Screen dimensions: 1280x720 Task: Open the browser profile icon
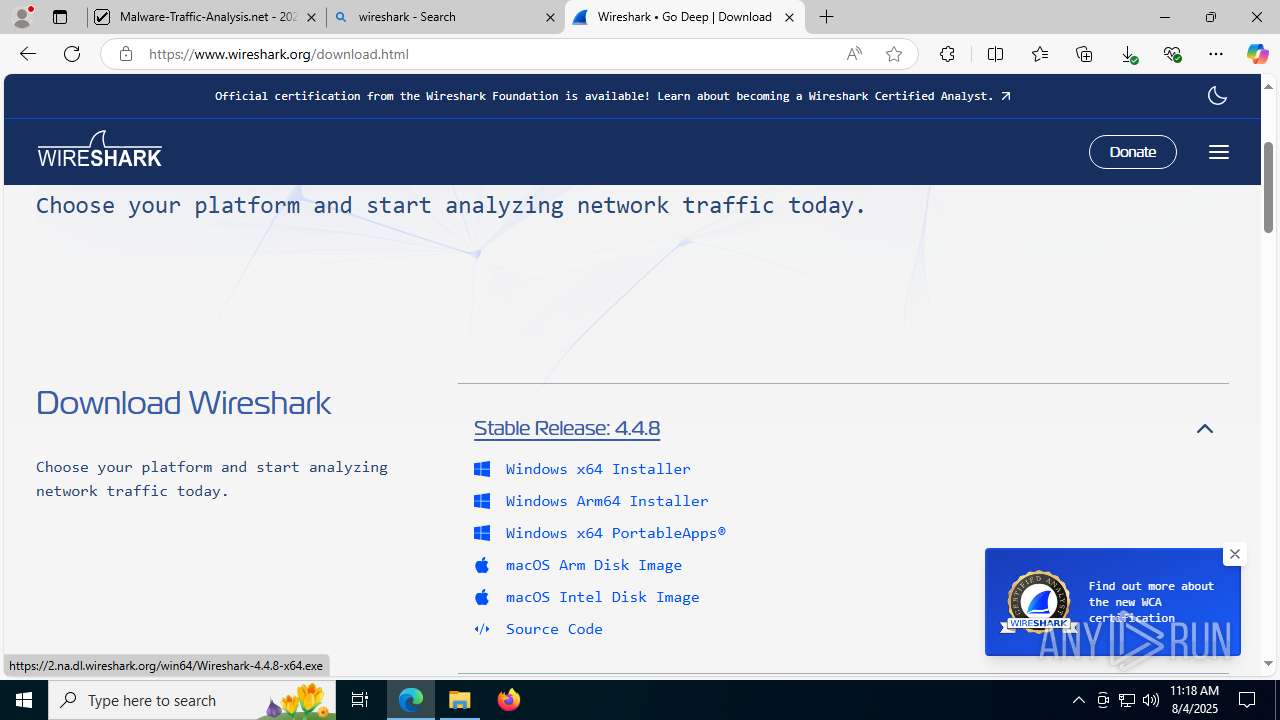22,17
